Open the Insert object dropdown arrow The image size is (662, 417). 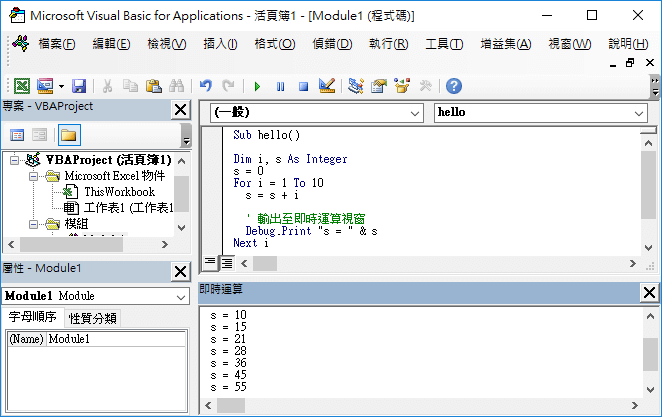pos(61,86)
